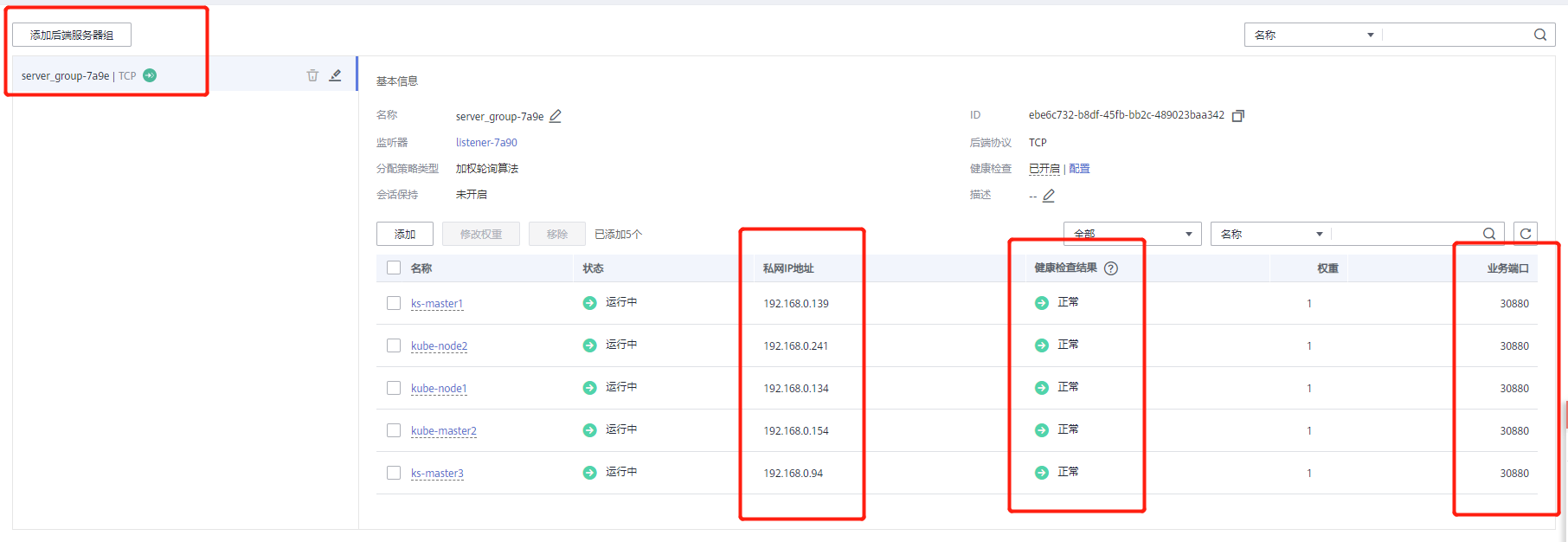Open the kube-node2 server link
The image size is (1568, 542).
coord(439,346)
